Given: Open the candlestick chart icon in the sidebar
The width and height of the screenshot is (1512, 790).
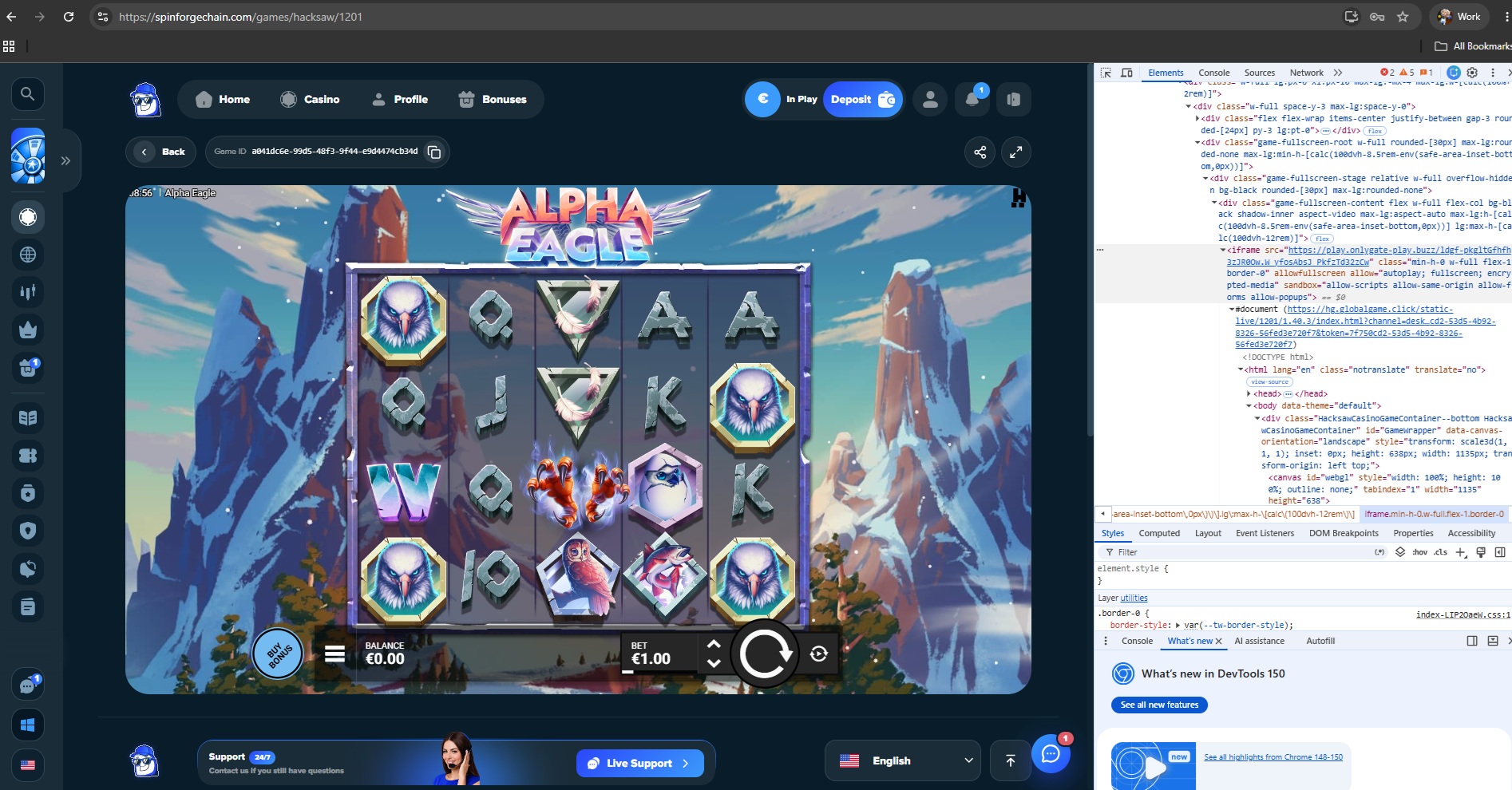Looking at the screenshot, I should pyautogui.click(x=28, y=292).
